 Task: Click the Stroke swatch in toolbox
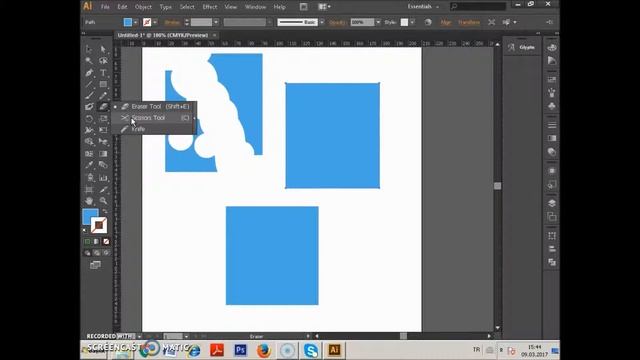pos(99,225)
